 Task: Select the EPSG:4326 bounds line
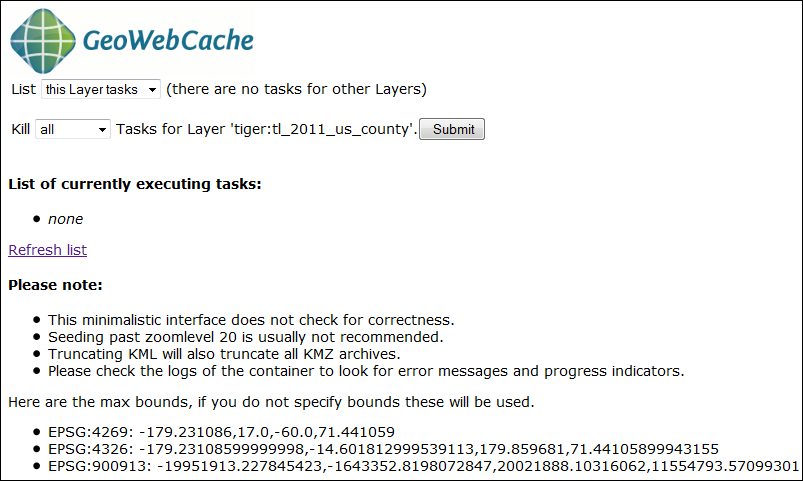pos(383,449)
